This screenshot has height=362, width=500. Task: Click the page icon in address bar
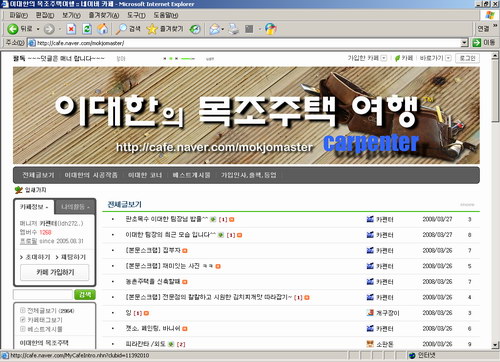pyautogui.click(x=32, y=43)
